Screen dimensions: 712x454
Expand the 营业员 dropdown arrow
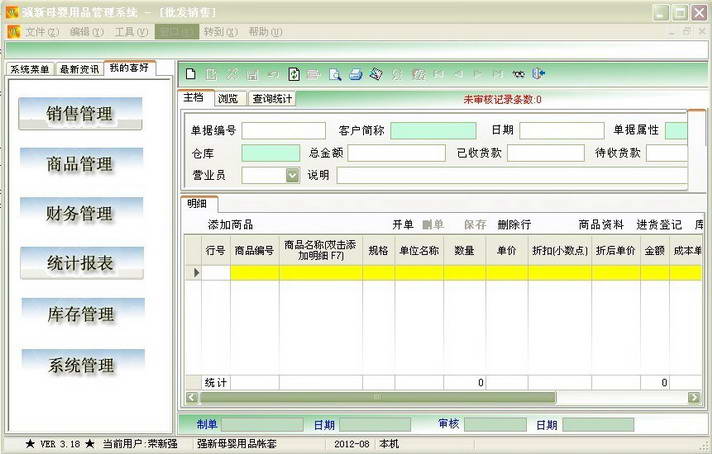pos(293,175)
